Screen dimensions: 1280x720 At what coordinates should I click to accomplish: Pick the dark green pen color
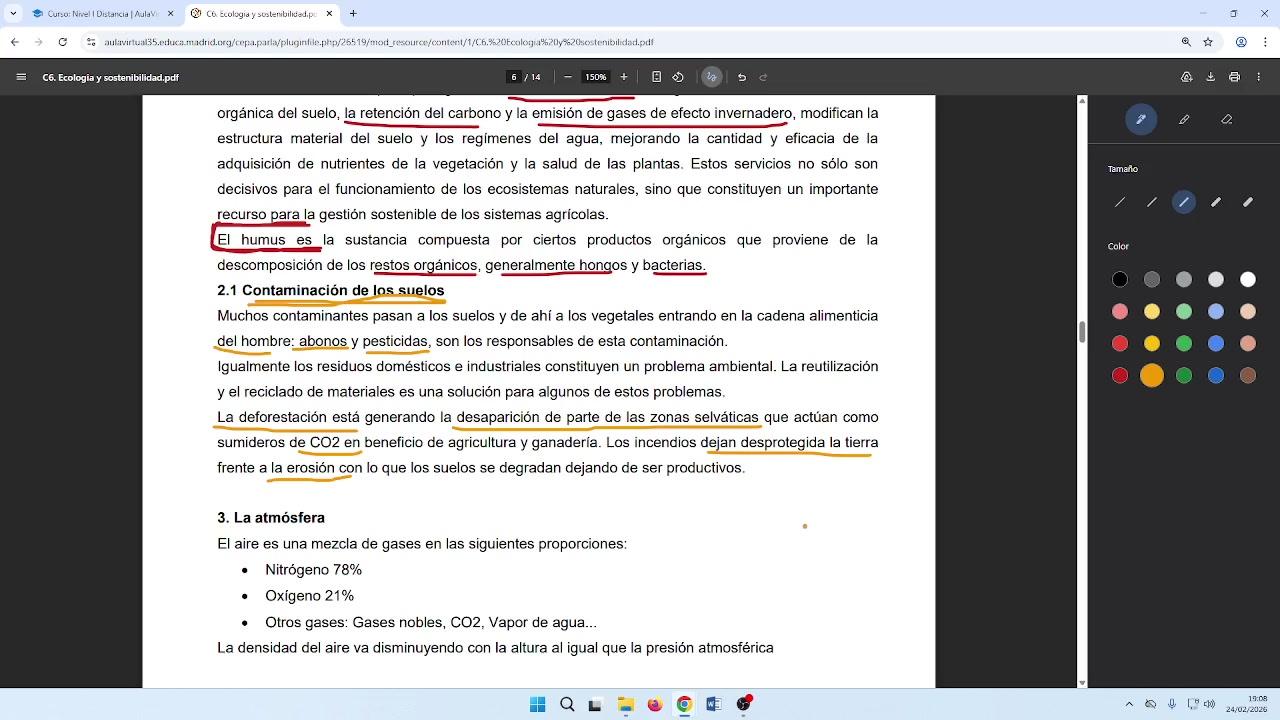tap(1184, 376)
